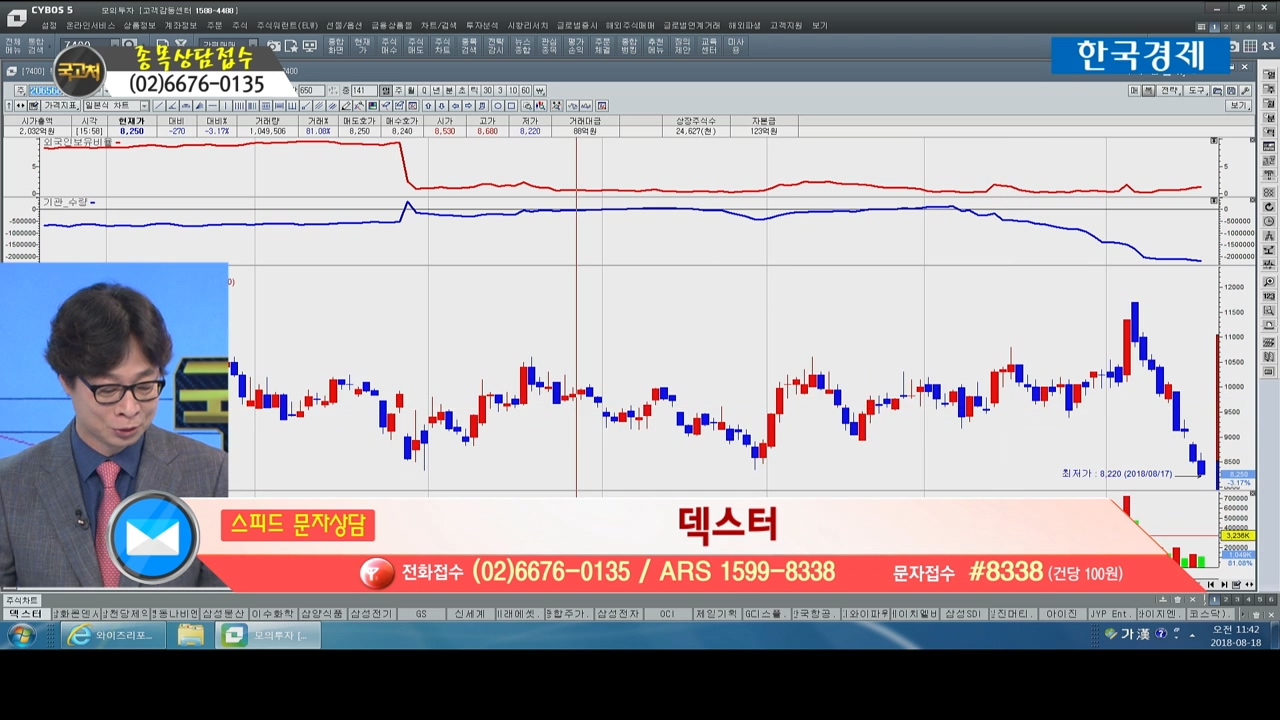Click the 전략 strategy button
Screen dimensions: 1280x720
click(1169, 91)
